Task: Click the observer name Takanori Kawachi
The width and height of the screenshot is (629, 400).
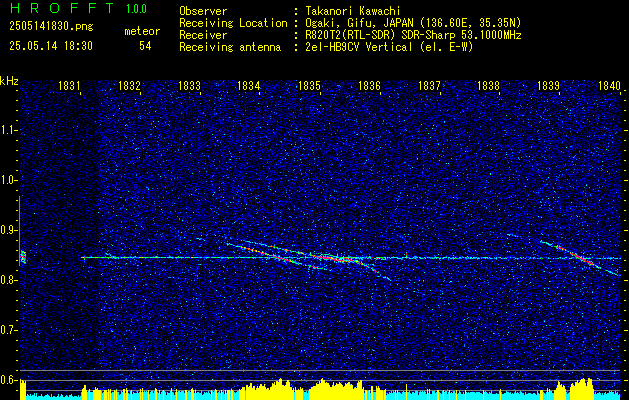Action: click(x=353, y=11)
